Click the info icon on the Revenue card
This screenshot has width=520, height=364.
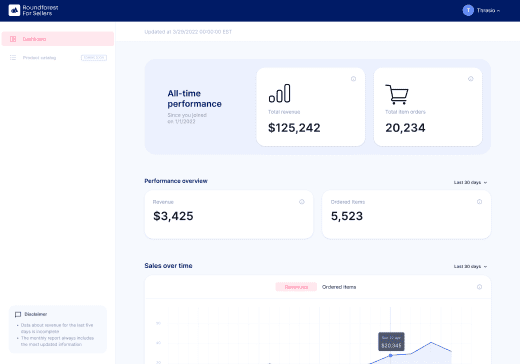coord(302,202)
